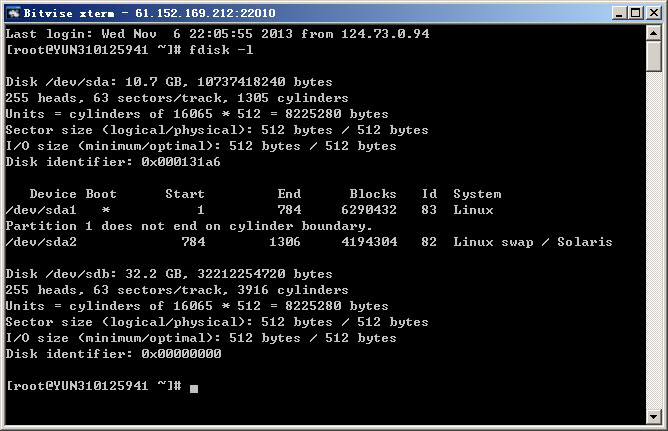Click the '/dev/sda1' device name
This screenshot has width=668, height=431.
41,210
